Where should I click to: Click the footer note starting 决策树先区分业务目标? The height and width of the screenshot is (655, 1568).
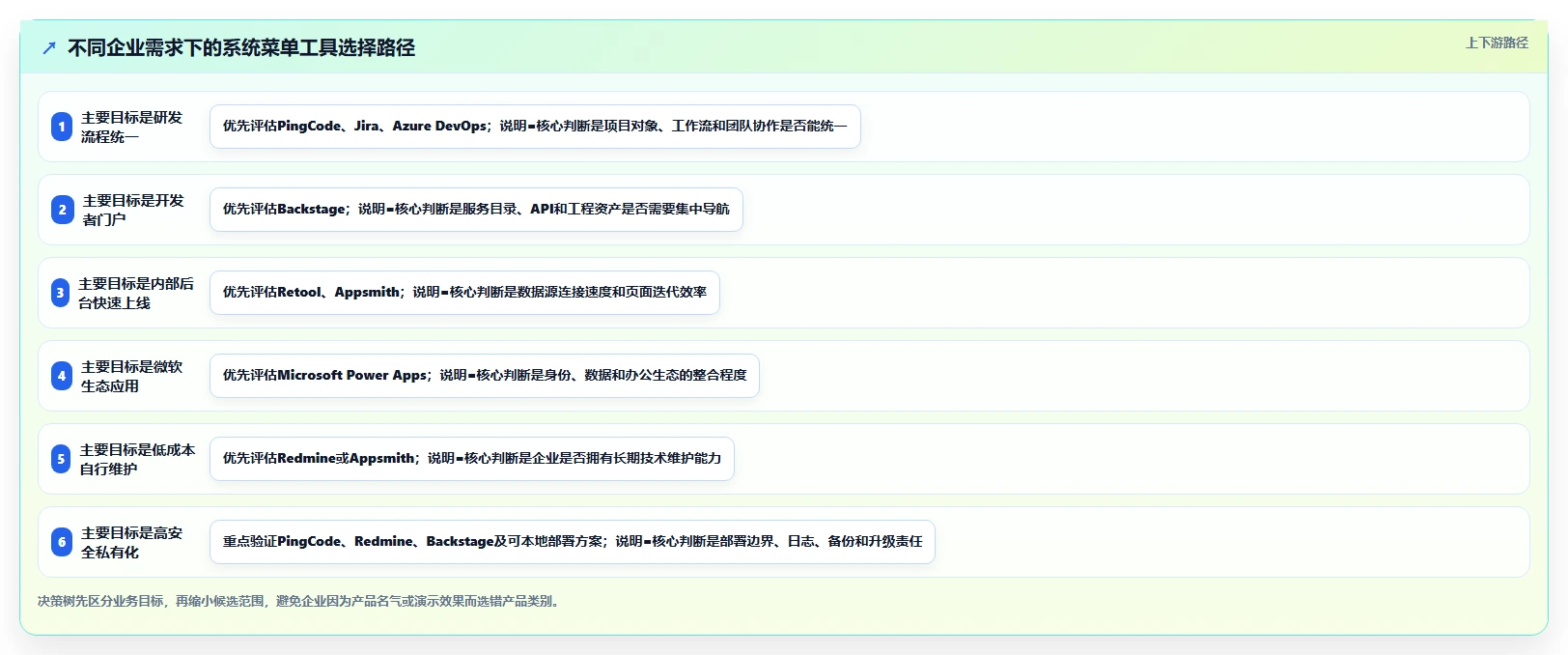(301, 601)
